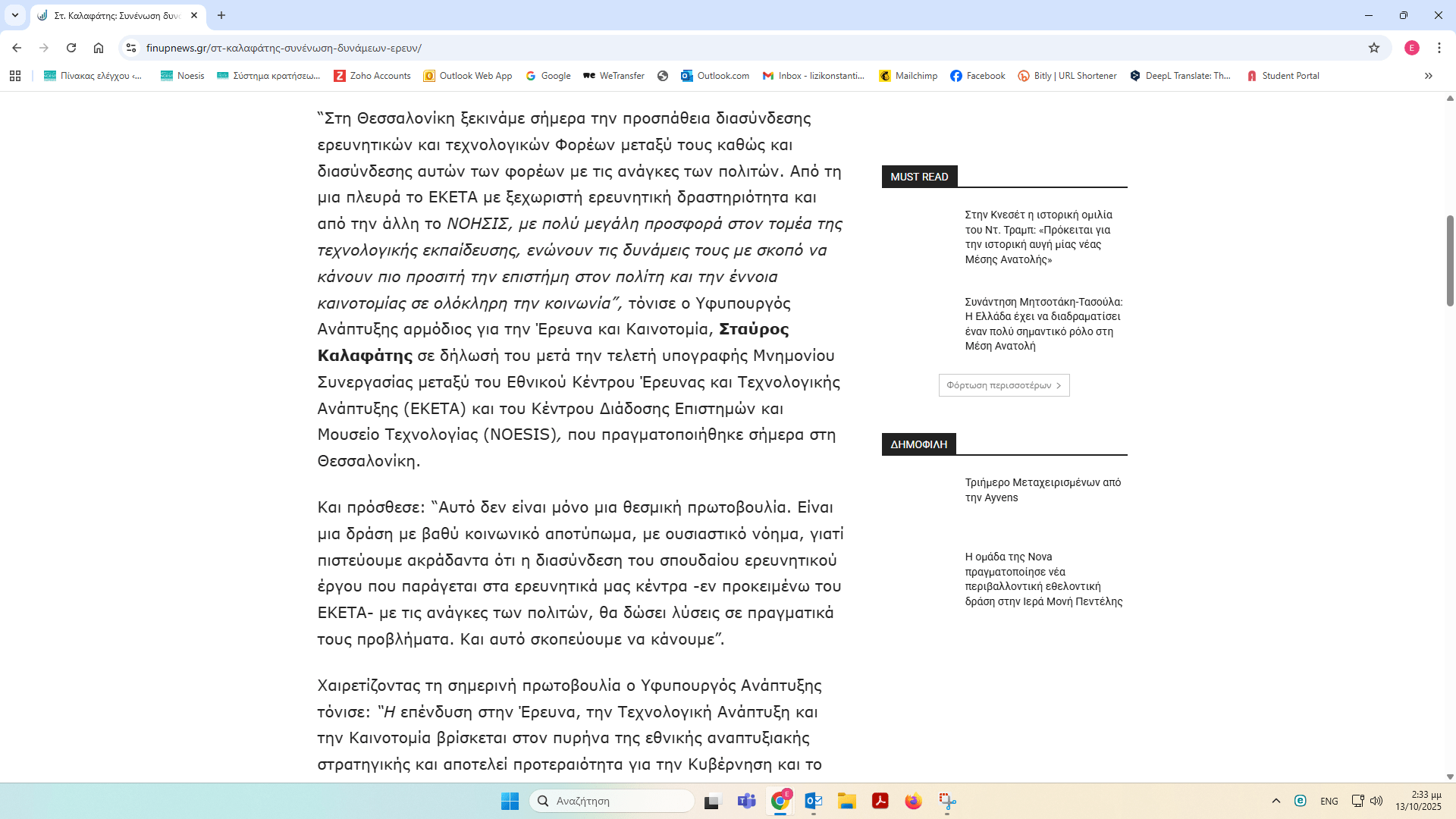Open a new browser tab
Viewport: 1456px width, 819px height.
221,15
